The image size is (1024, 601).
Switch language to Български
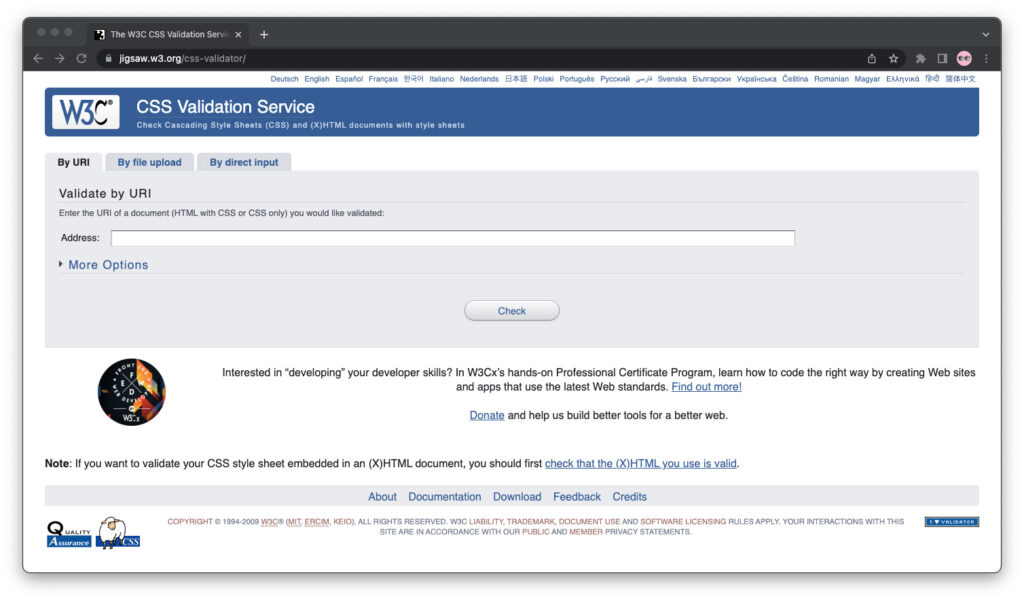tap(711, 79)
